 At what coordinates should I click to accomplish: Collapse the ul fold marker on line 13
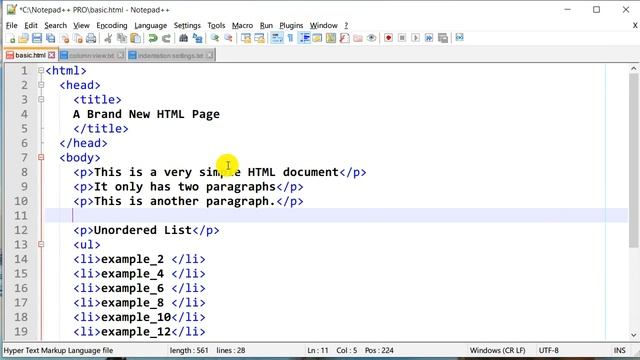pos(41,244)
